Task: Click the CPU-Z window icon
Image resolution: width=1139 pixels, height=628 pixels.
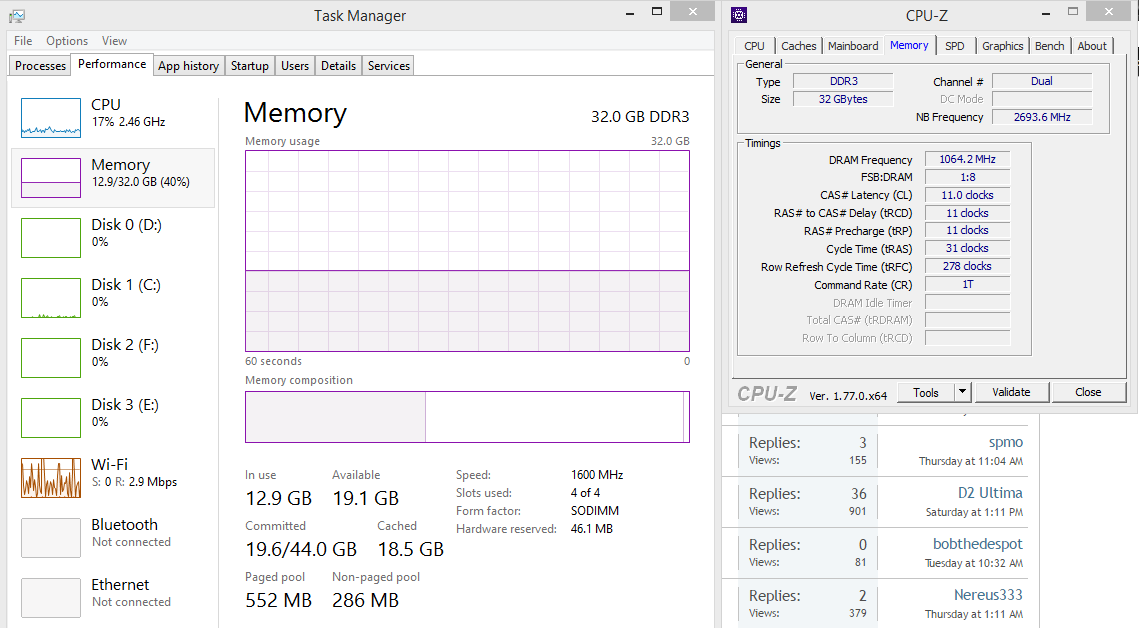Action: [x=739, y=15]
